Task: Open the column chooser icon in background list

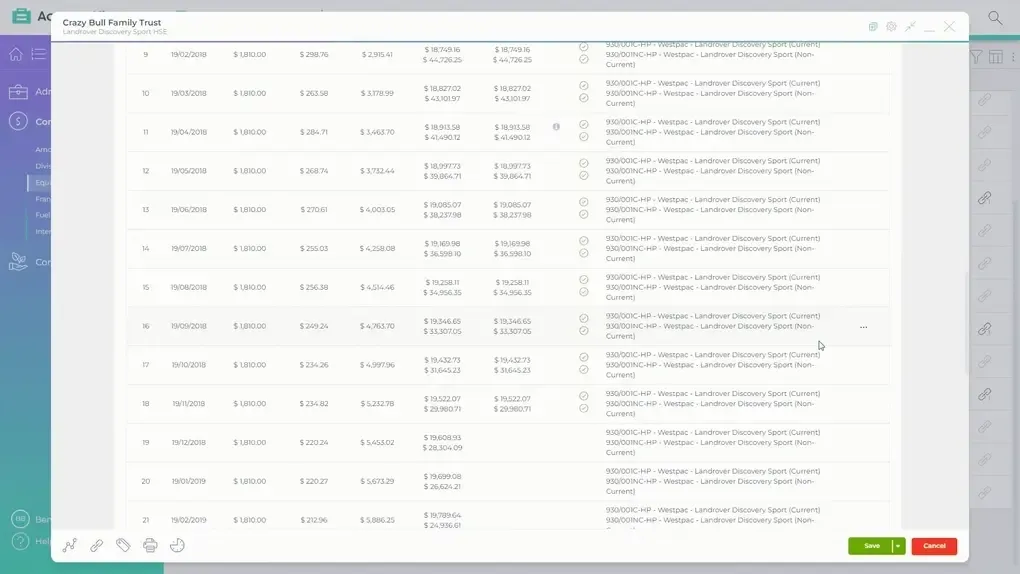Action: 995,57
